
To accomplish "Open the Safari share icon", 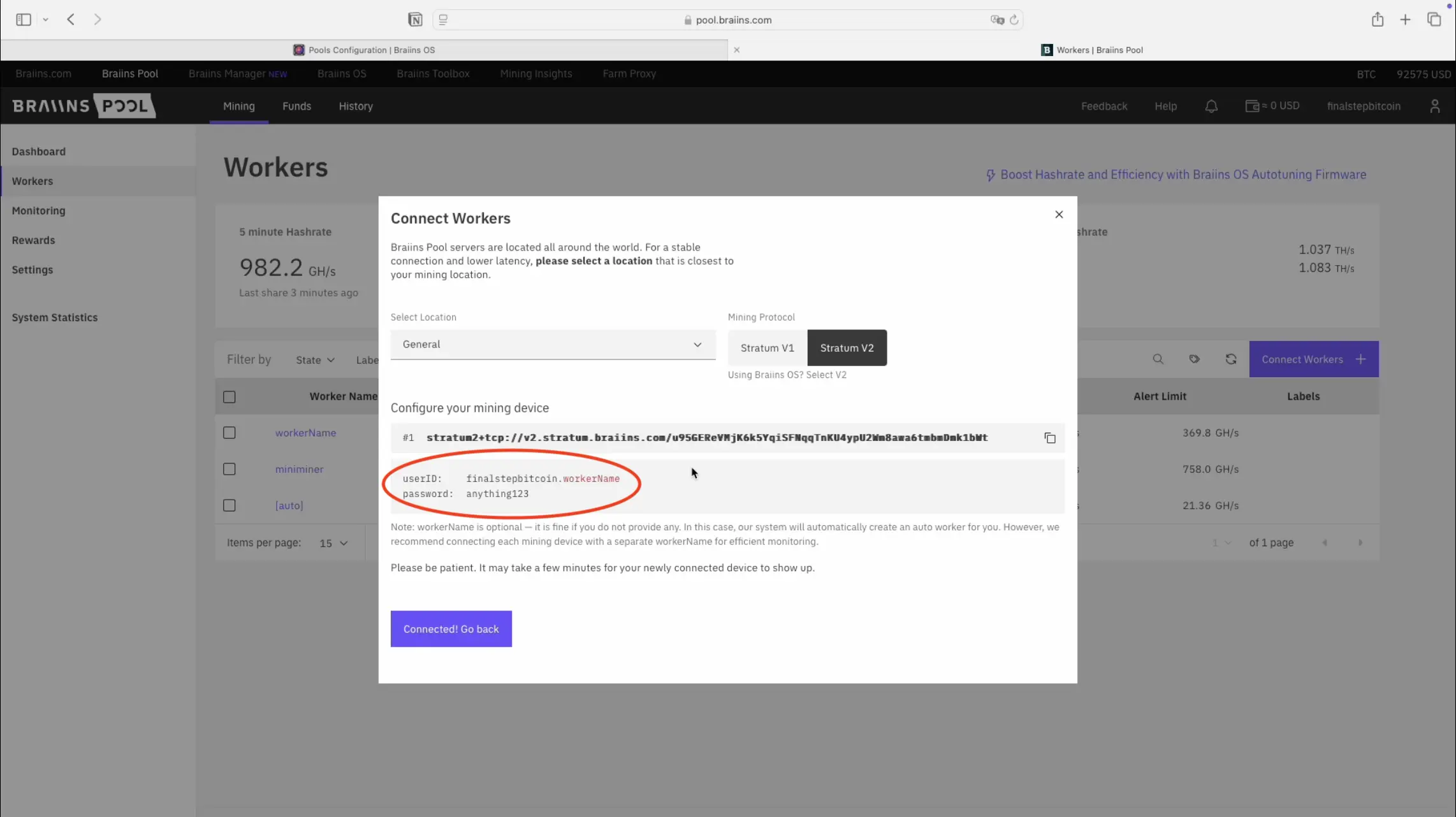I will (x=1377, y=20).
